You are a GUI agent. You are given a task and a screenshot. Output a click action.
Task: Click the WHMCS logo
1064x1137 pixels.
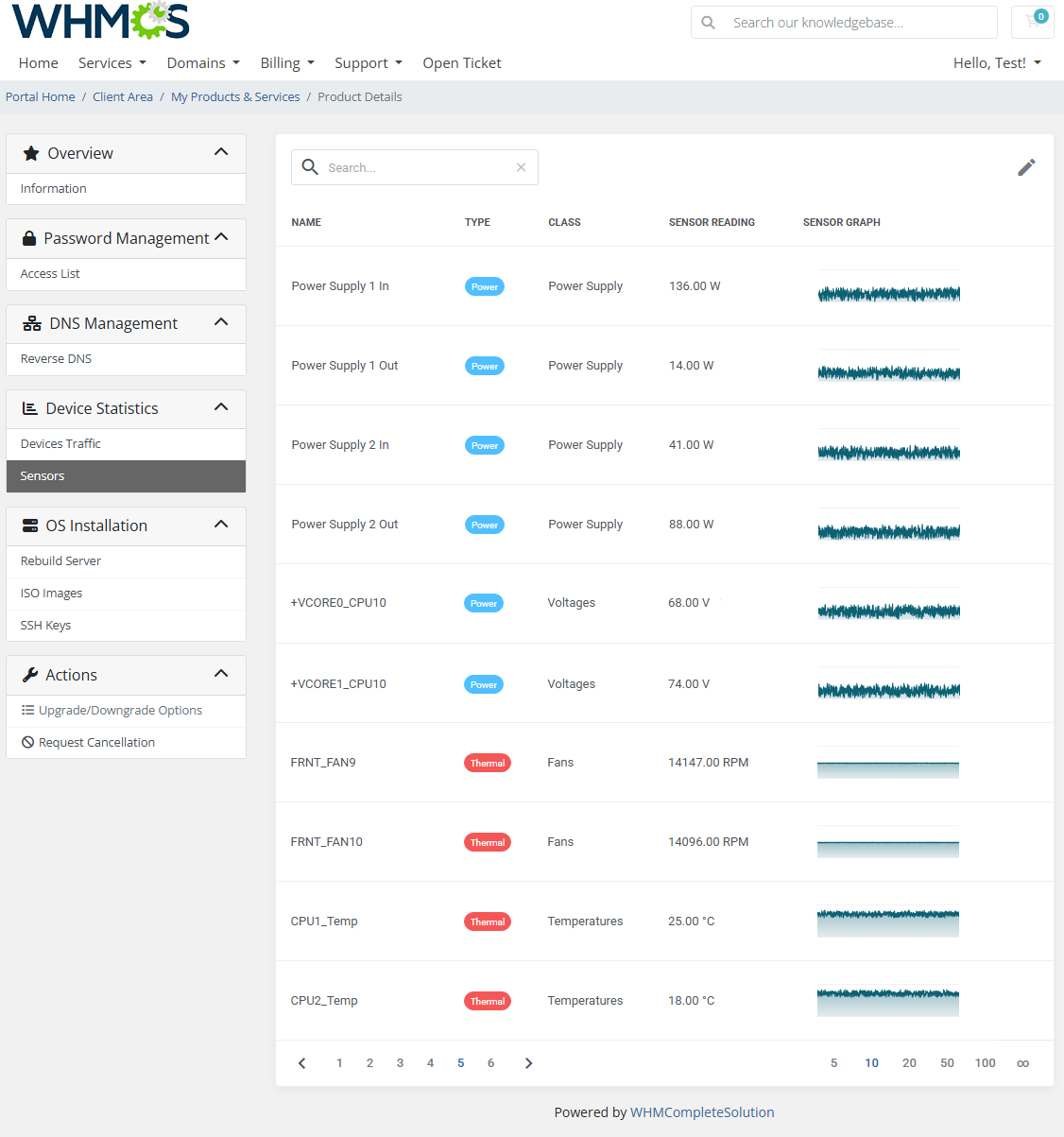pyautogui.click(x=101, y=21)
